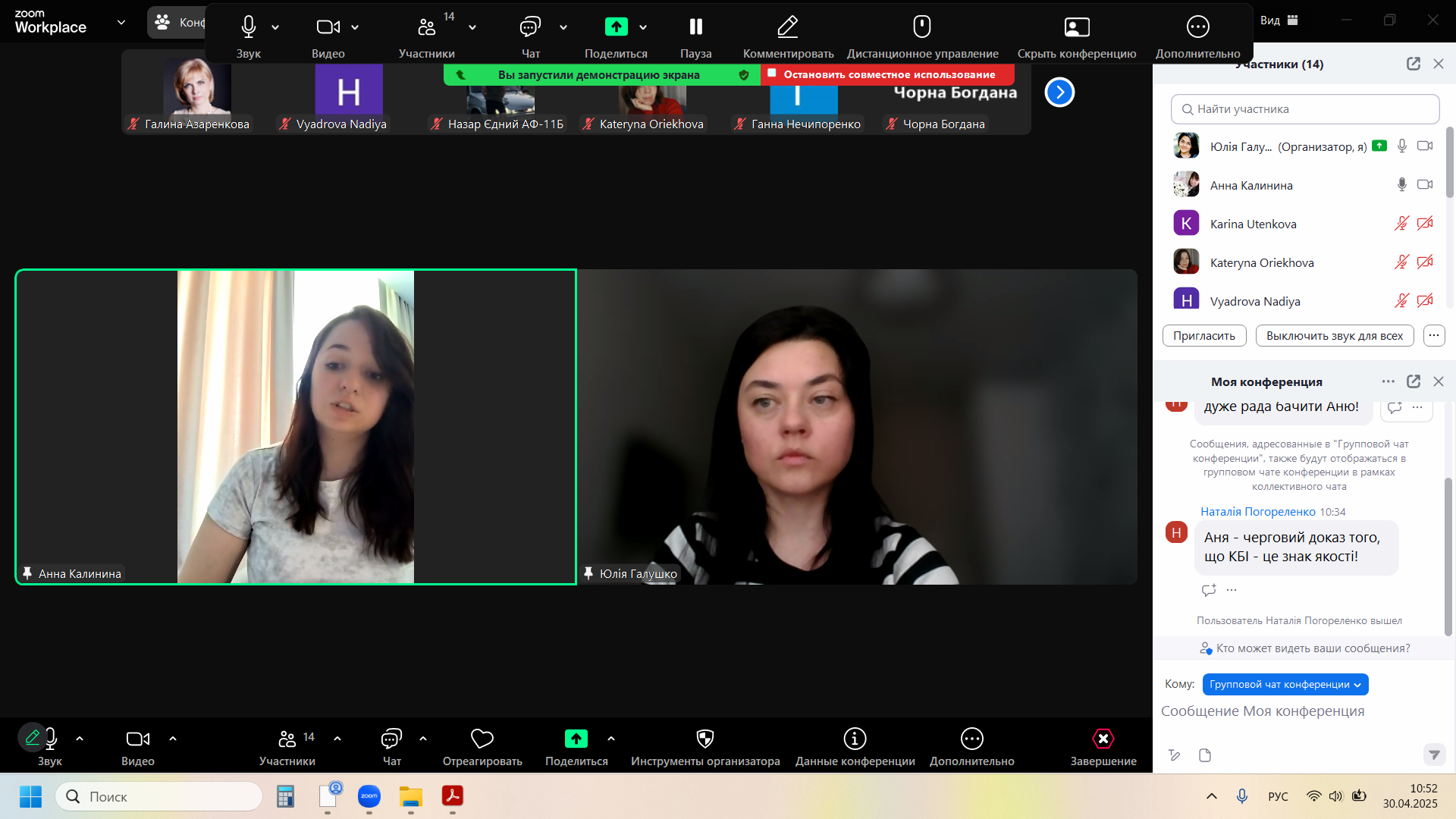Open Zoom from the Windows taskbar
Viewport: 1456px width, 819px height.
[x=369, y=796]
